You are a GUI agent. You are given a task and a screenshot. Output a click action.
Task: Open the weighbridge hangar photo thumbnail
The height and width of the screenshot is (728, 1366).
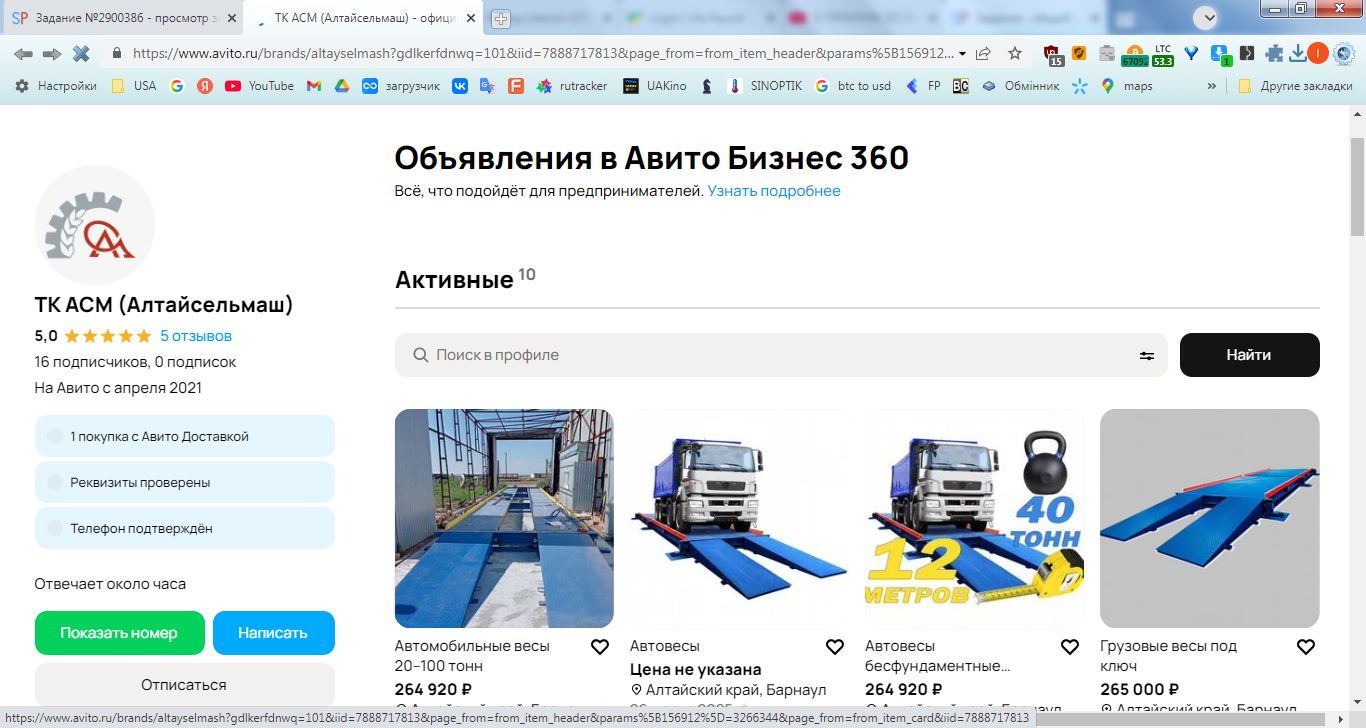click(x=504, y=518)
